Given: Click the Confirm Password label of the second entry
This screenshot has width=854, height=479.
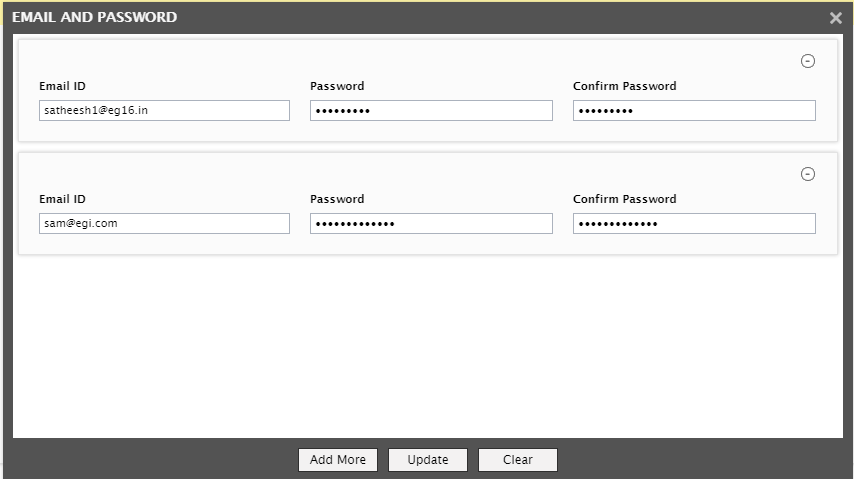Looking at the screenshot, I should pyautogui.click(x=625, y=199).
